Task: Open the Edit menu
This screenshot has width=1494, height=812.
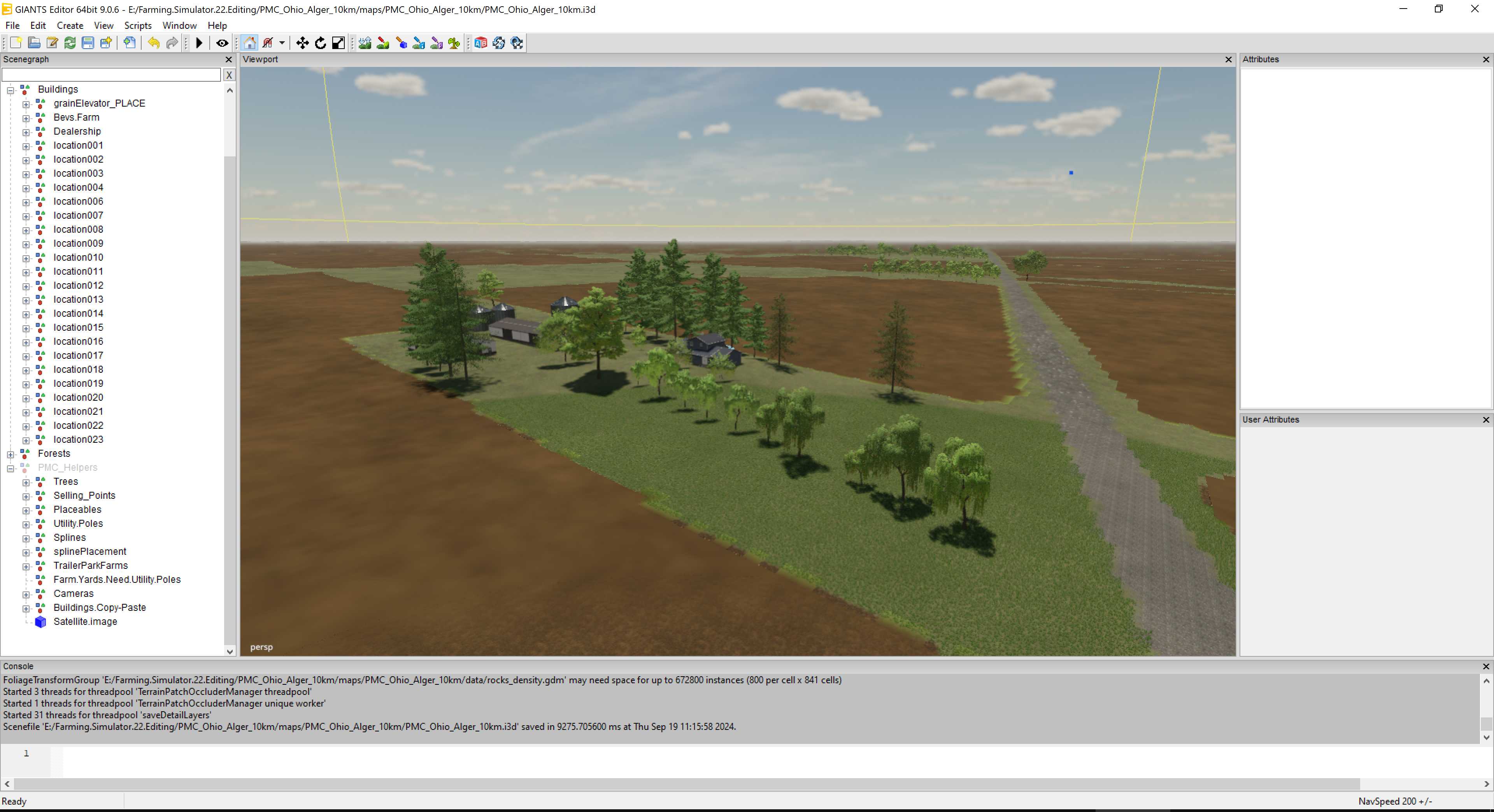Action: coord(38,26)
